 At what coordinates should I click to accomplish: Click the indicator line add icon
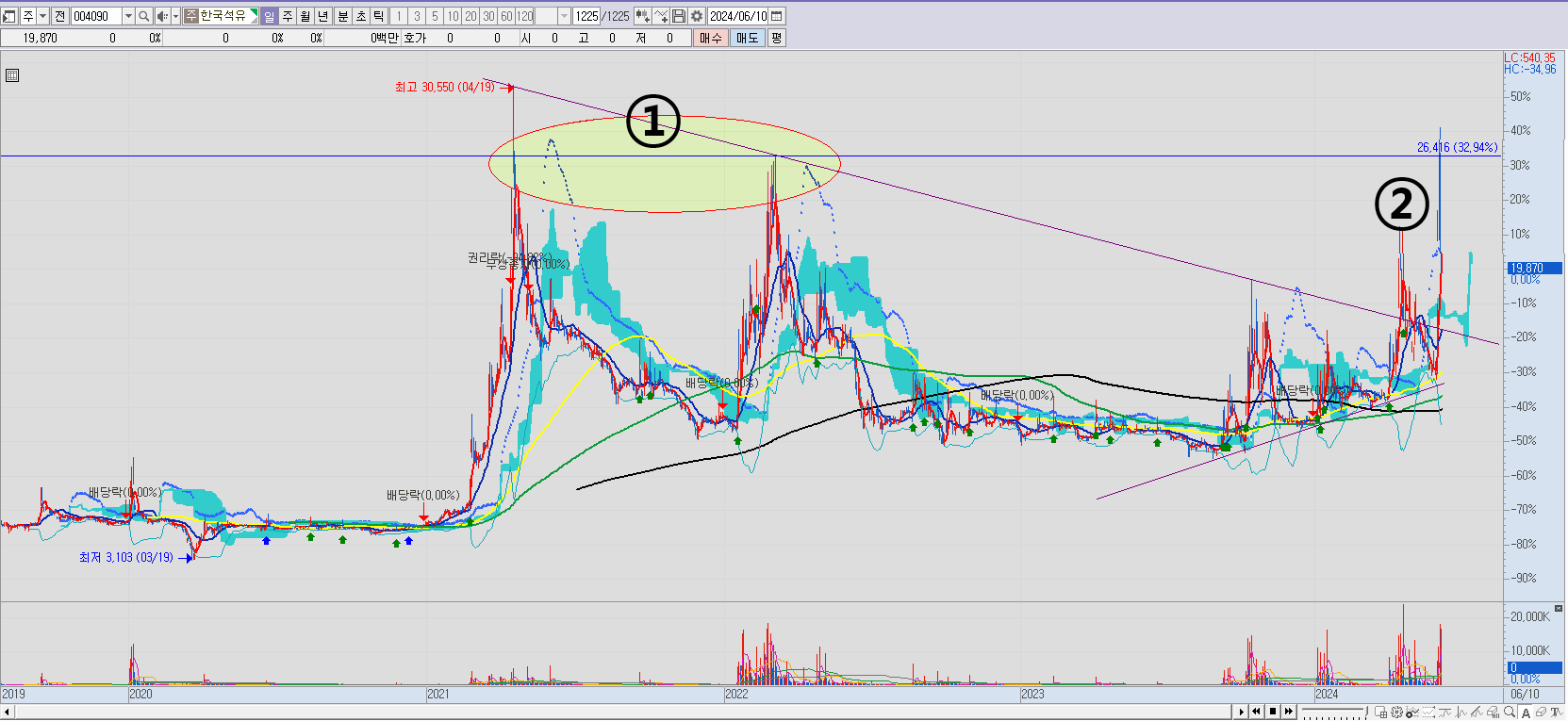coord(661,16)
